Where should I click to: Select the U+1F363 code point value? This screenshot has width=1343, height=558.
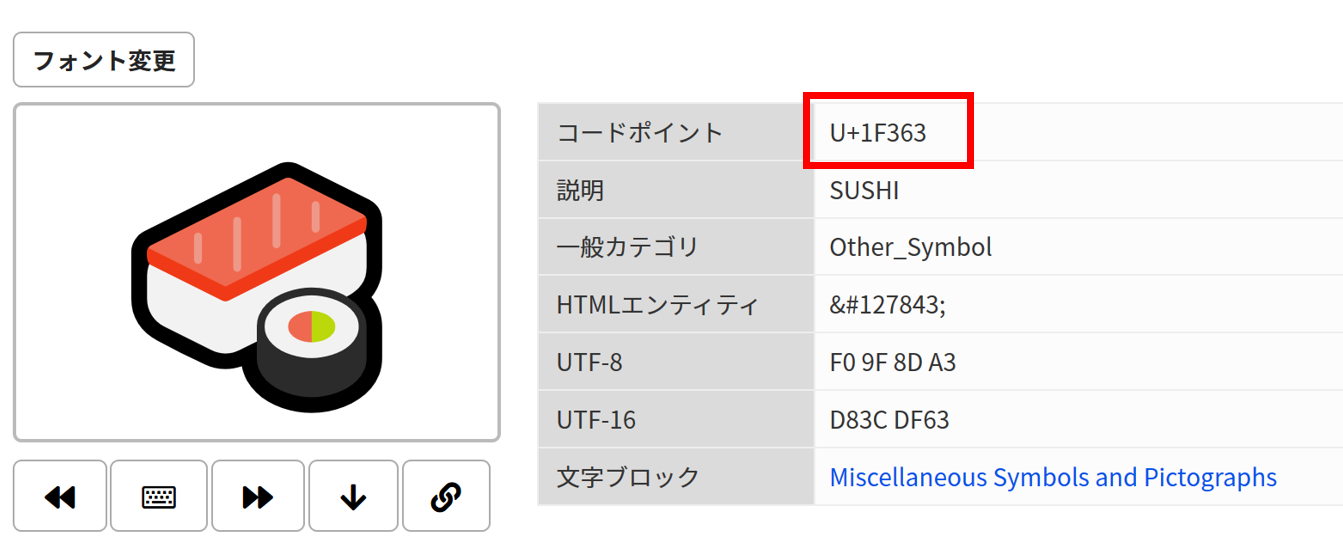878,132
